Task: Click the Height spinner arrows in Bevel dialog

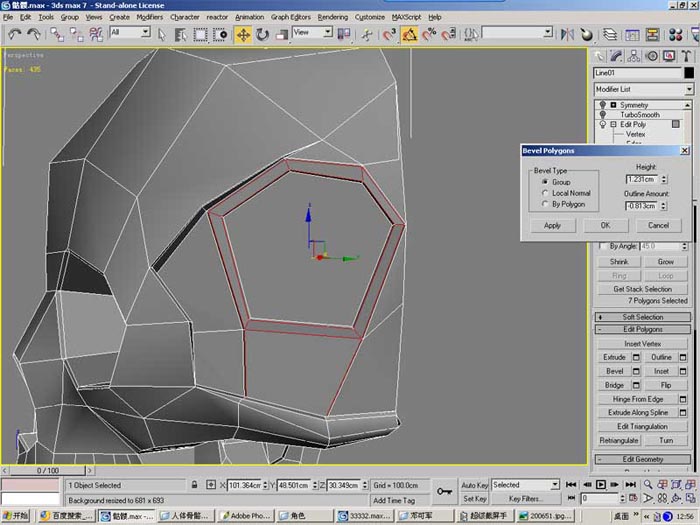Action: (664, 179)
